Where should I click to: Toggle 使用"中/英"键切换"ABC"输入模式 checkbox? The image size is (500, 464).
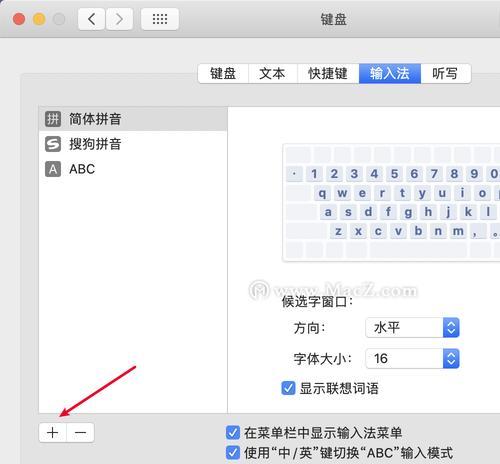coord(233,453)
